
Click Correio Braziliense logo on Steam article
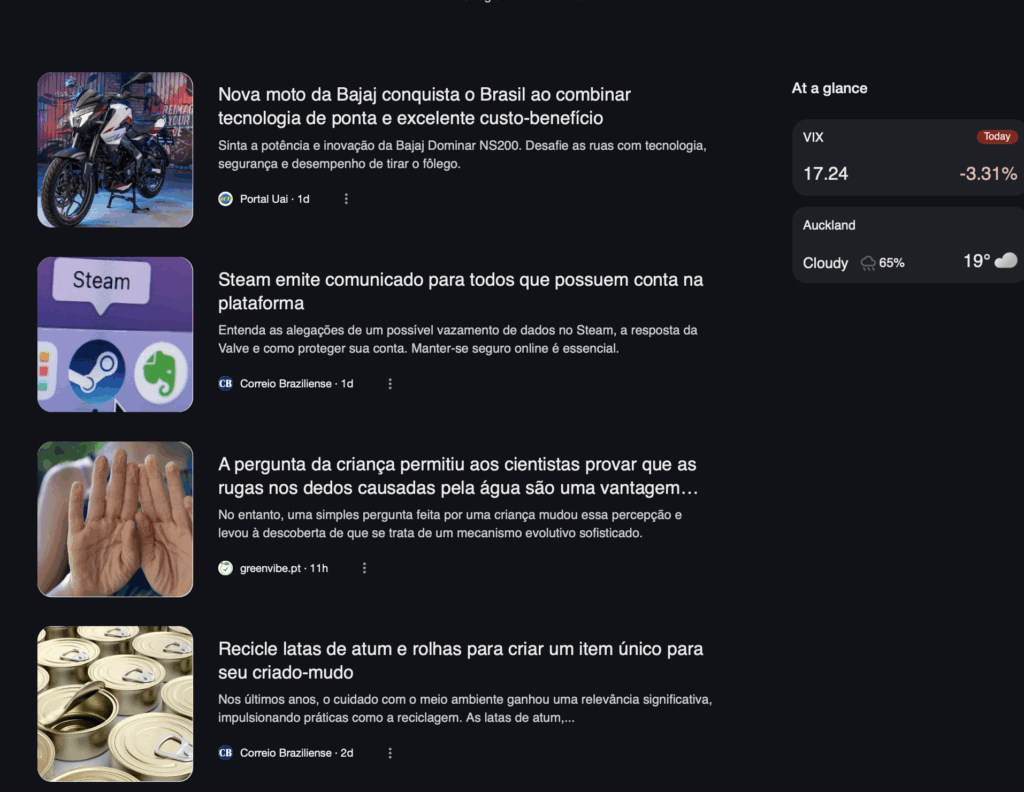[x=225, y=384]
